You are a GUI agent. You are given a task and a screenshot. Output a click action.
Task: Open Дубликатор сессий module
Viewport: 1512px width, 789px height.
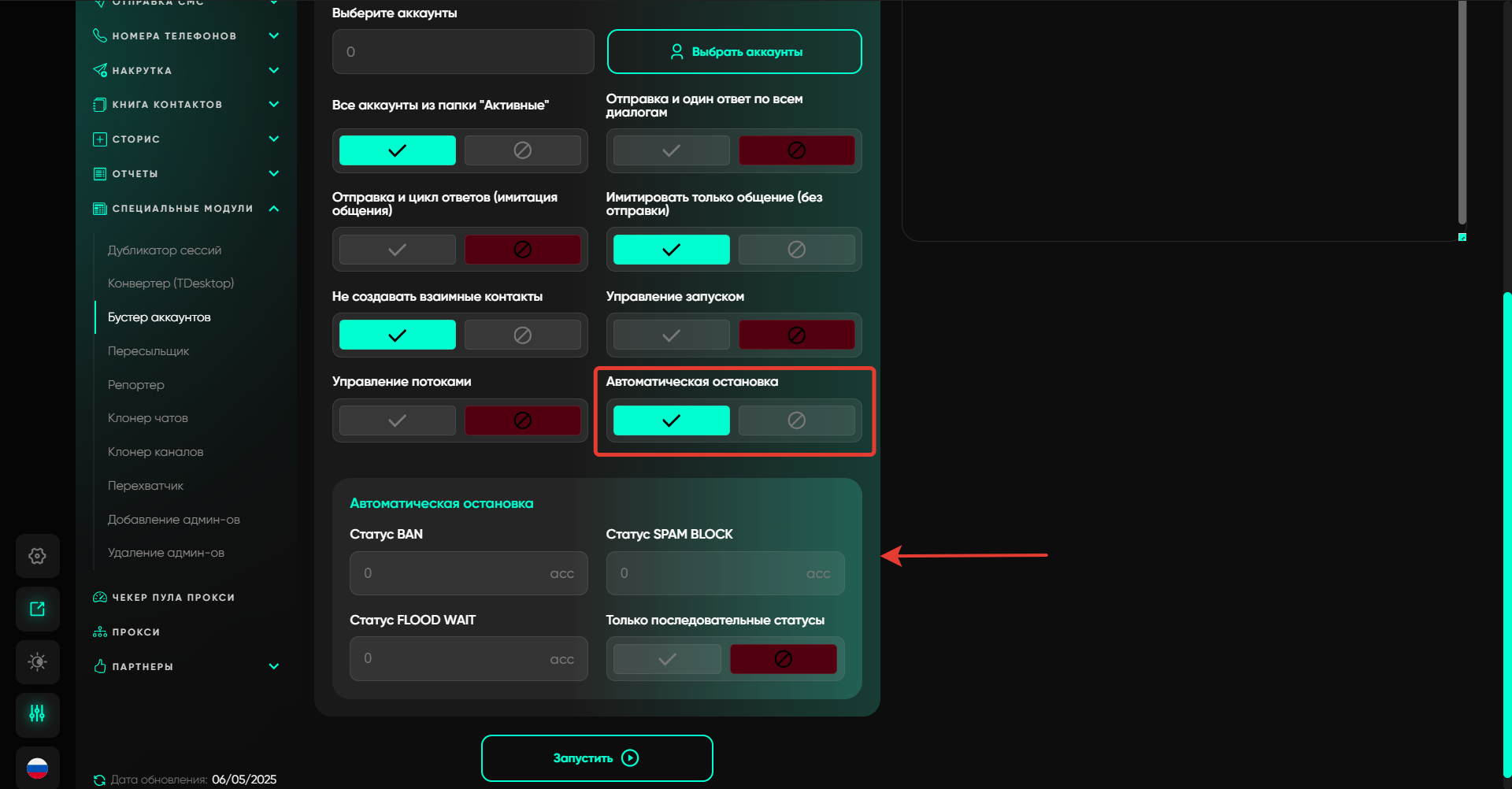tap(165, 250)
